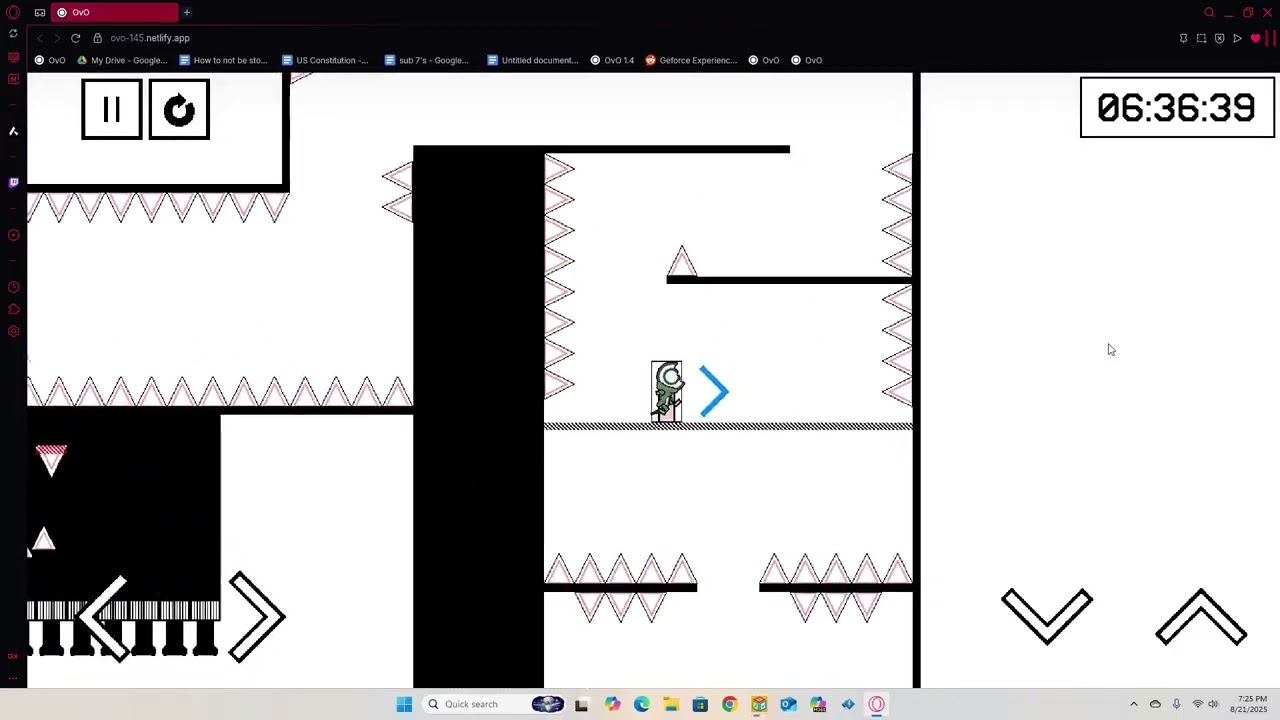1280x720 pixels.
Task: Tap the on-screen move right arrow
Action: tap(257, 617)
